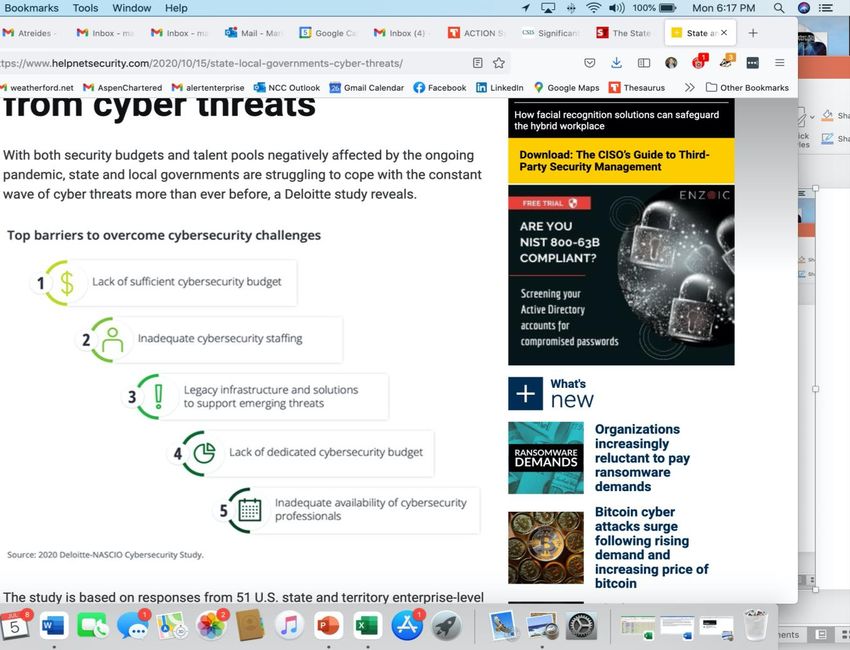Image resolution: width=850 pixels, height=650 pixels.
Task: Open the App Store from the Dock
Action: click(x=407, y=625)
